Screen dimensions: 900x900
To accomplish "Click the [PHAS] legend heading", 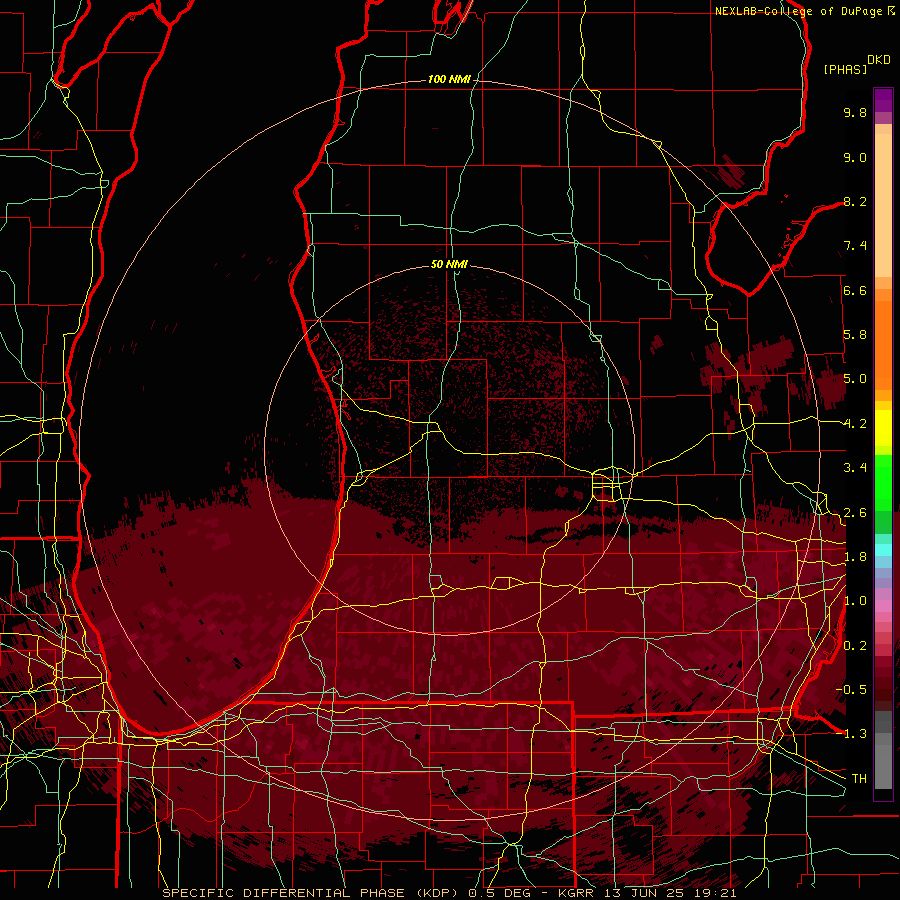I will (x=845, y=69).
